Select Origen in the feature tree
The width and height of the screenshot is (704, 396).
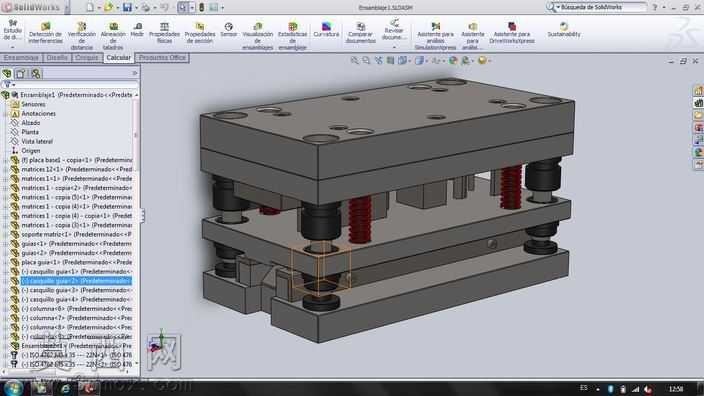[x=31, y=151]
